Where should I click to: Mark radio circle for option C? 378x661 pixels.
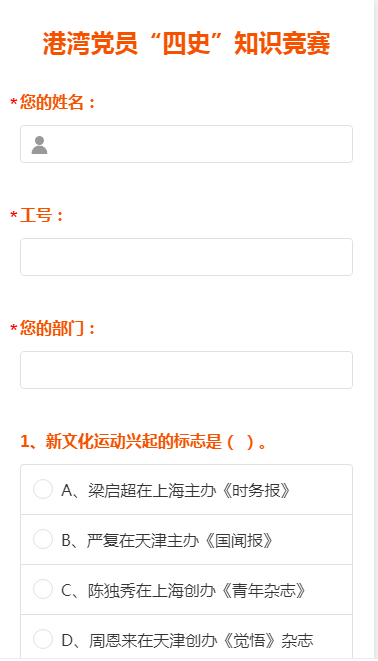click(x=43, y=589)
